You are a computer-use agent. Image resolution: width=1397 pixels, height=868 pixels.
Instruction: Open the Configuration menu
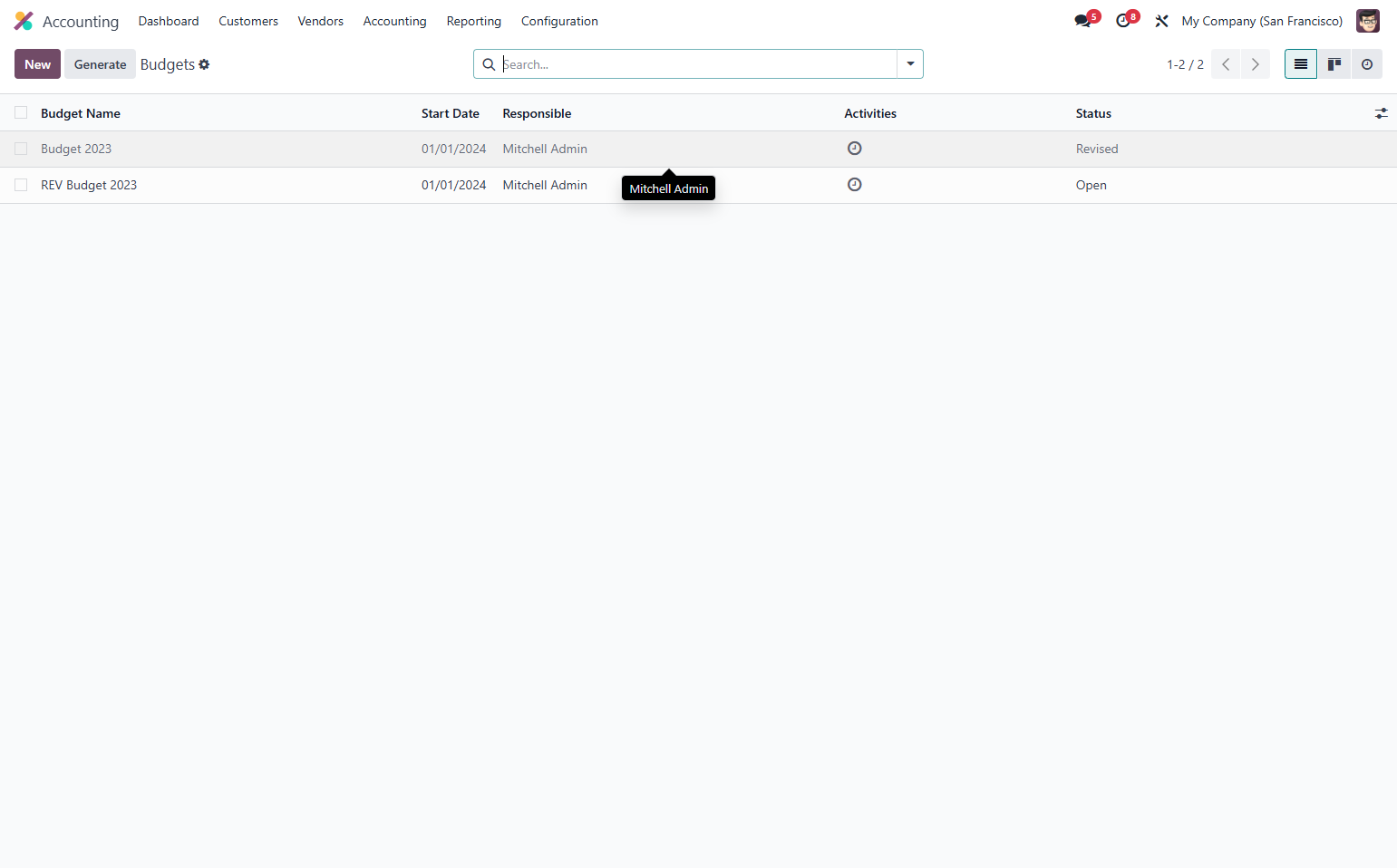[559, 21]
